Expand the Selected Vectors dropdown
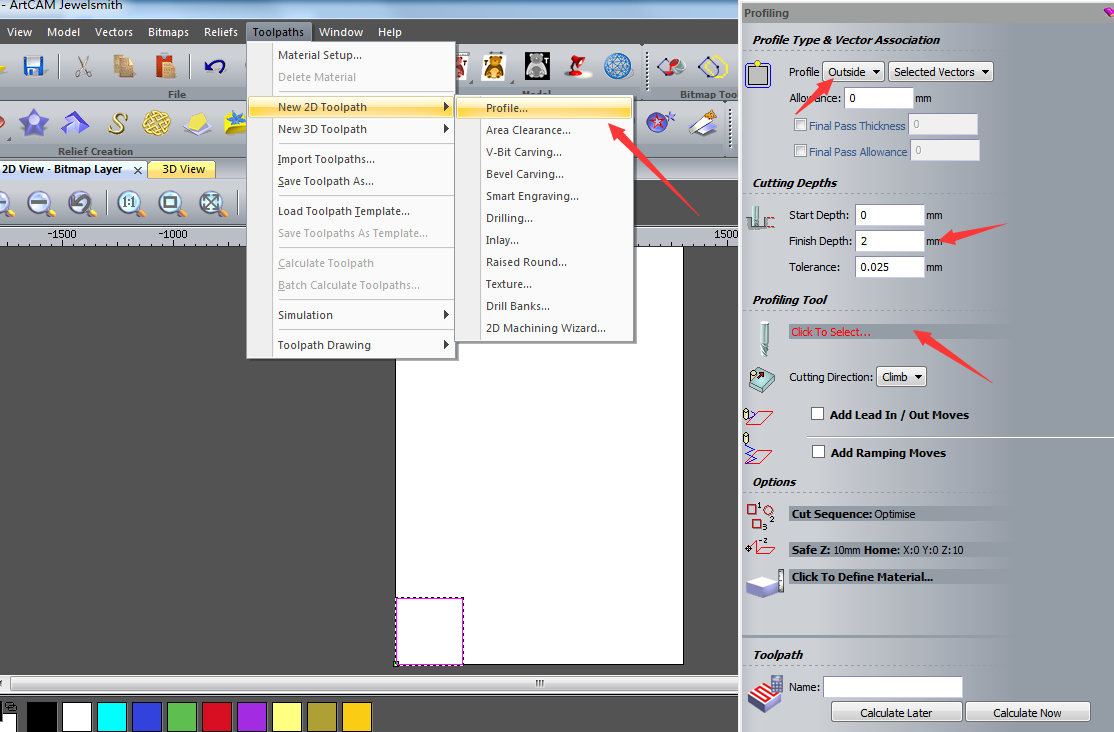 click(941, 72)
